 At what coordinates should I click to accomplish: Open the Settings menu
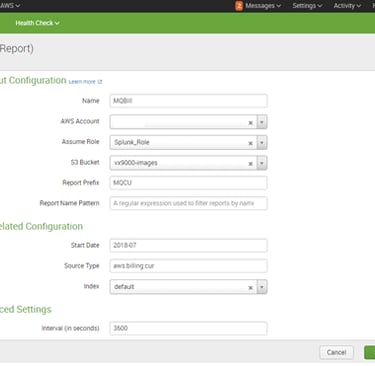point(307,6)
